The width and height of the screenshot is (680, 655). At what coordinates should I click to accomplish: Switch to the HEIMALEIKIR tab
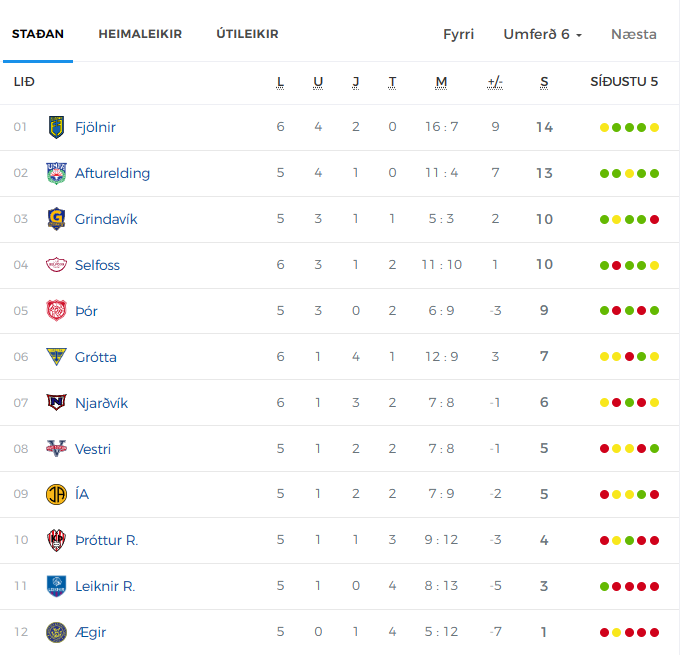tap(140, 34)
